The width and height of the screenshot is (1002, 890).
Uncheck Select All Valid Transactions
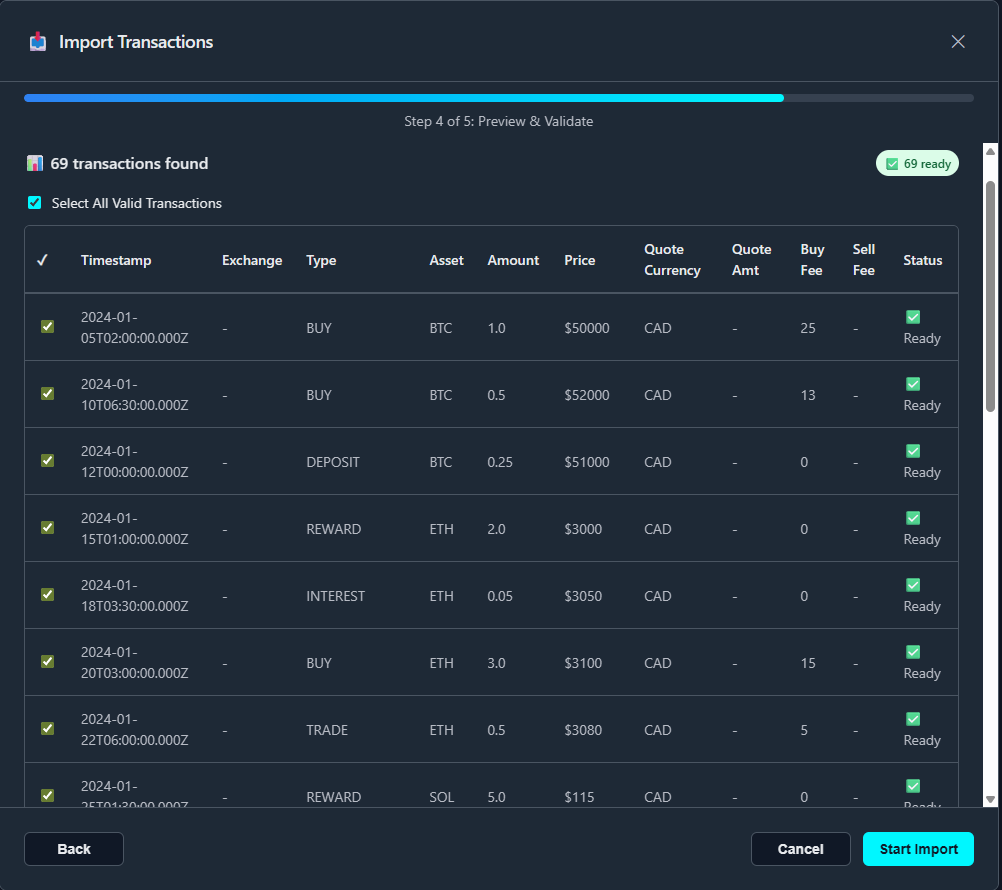point(34,203)
